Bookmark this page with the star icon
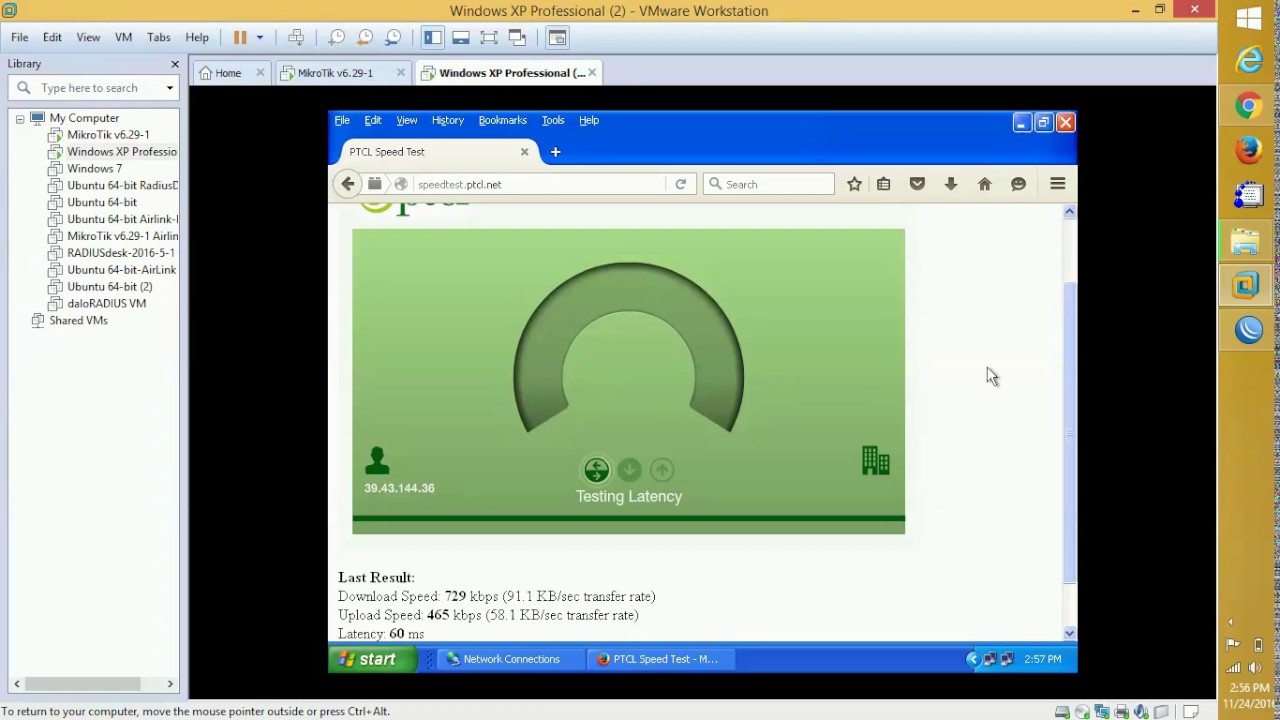 854,184
